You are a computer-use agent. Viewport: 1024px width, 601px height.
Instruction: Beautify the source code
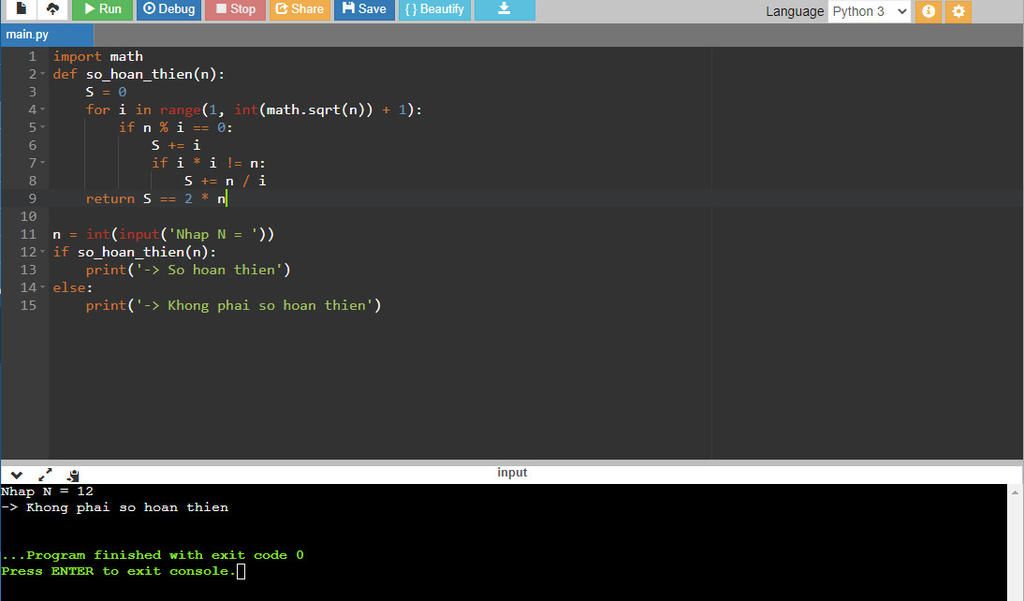click(x=434, y=9)
